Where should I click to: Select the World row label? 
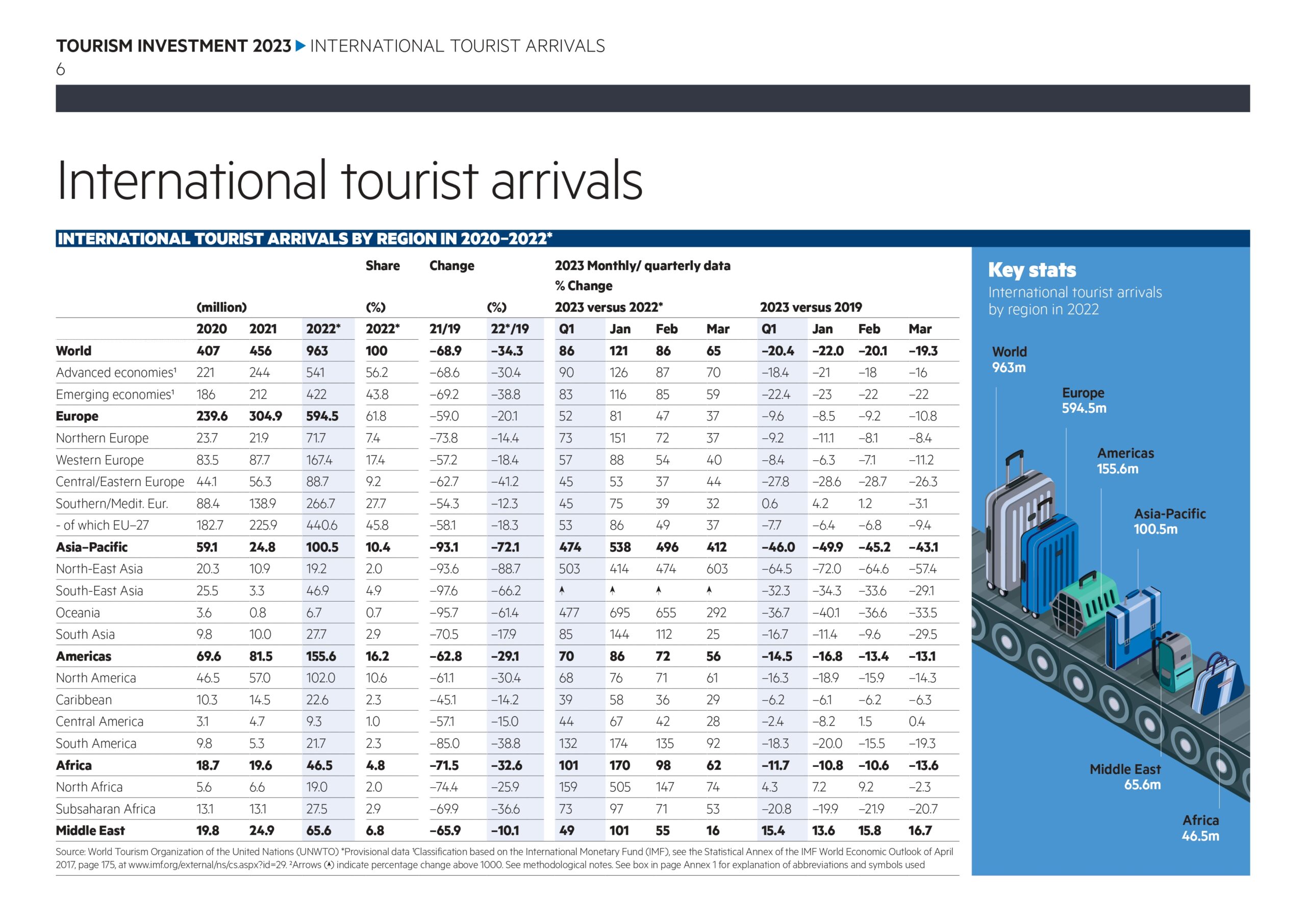pyautogui.click(x=73, y=351)
